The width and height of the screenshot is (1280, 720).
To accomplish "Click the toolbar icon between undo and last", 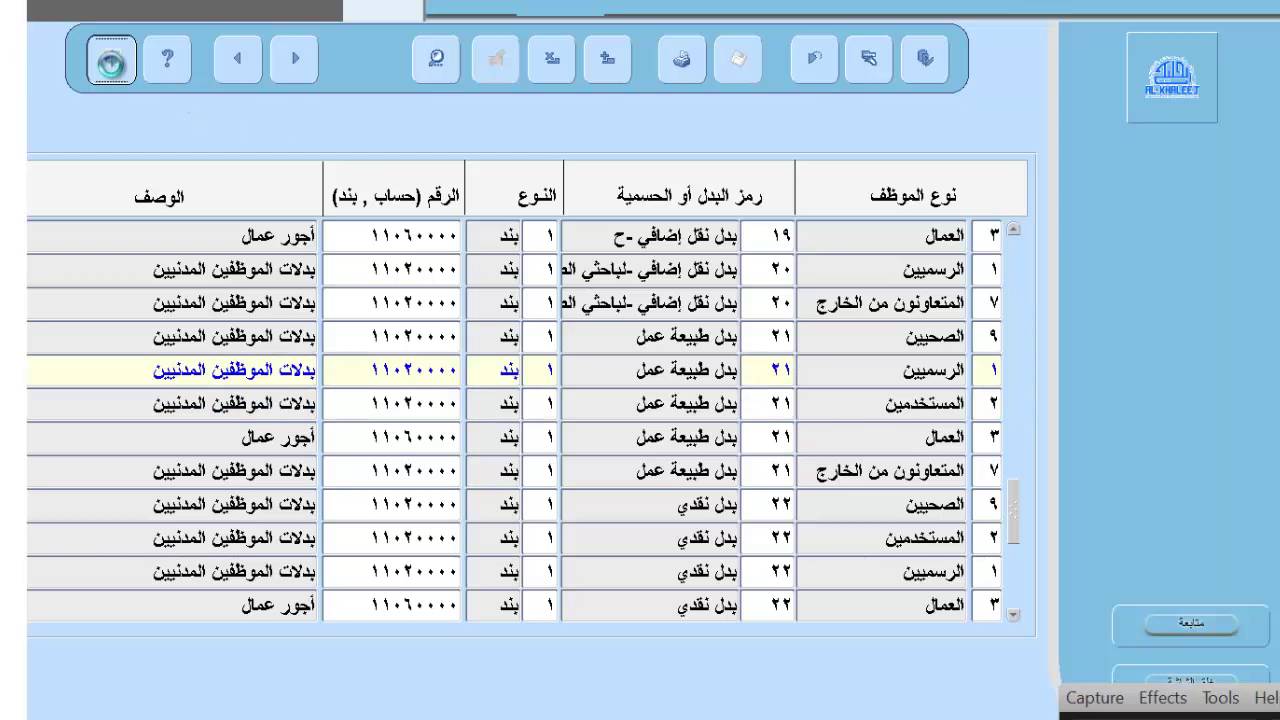I will (x=869, y=59).
